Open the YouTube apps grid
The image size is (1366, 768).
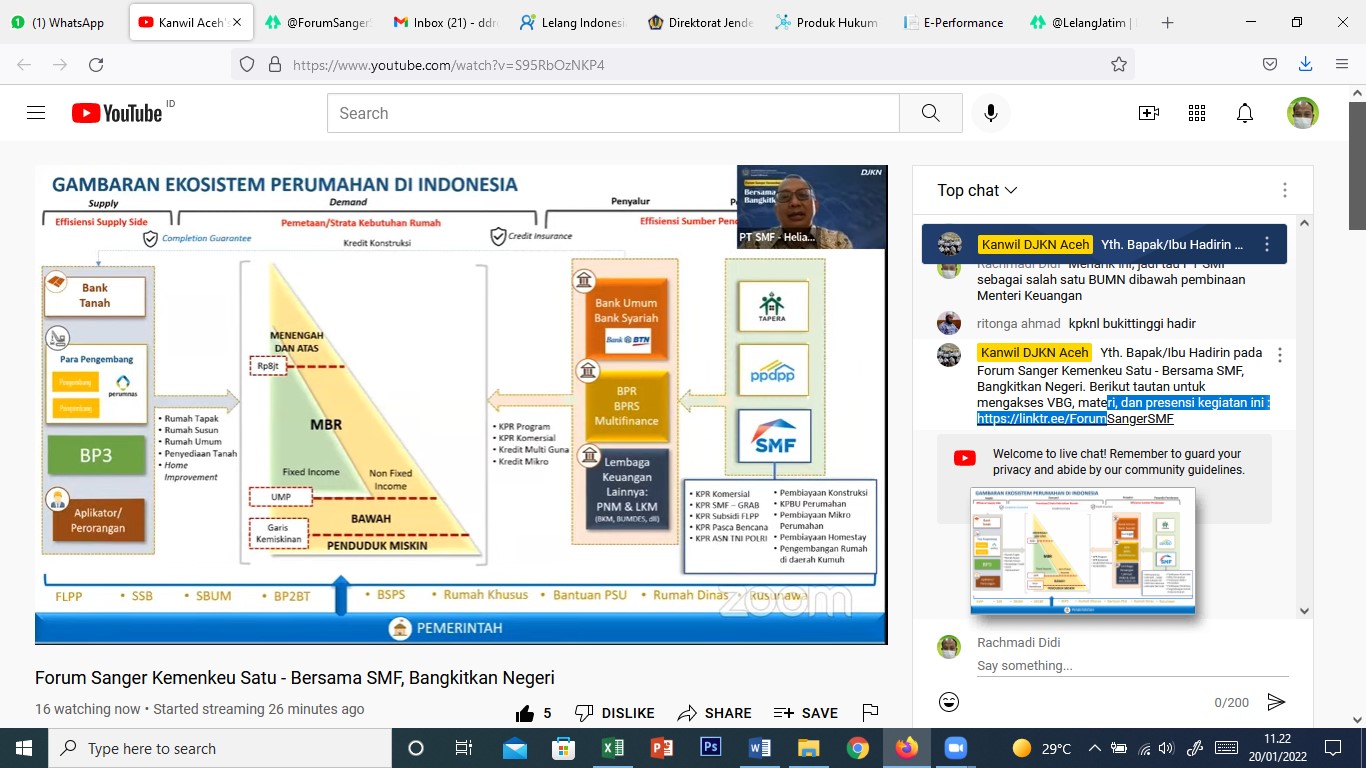tap(1196, 113)
